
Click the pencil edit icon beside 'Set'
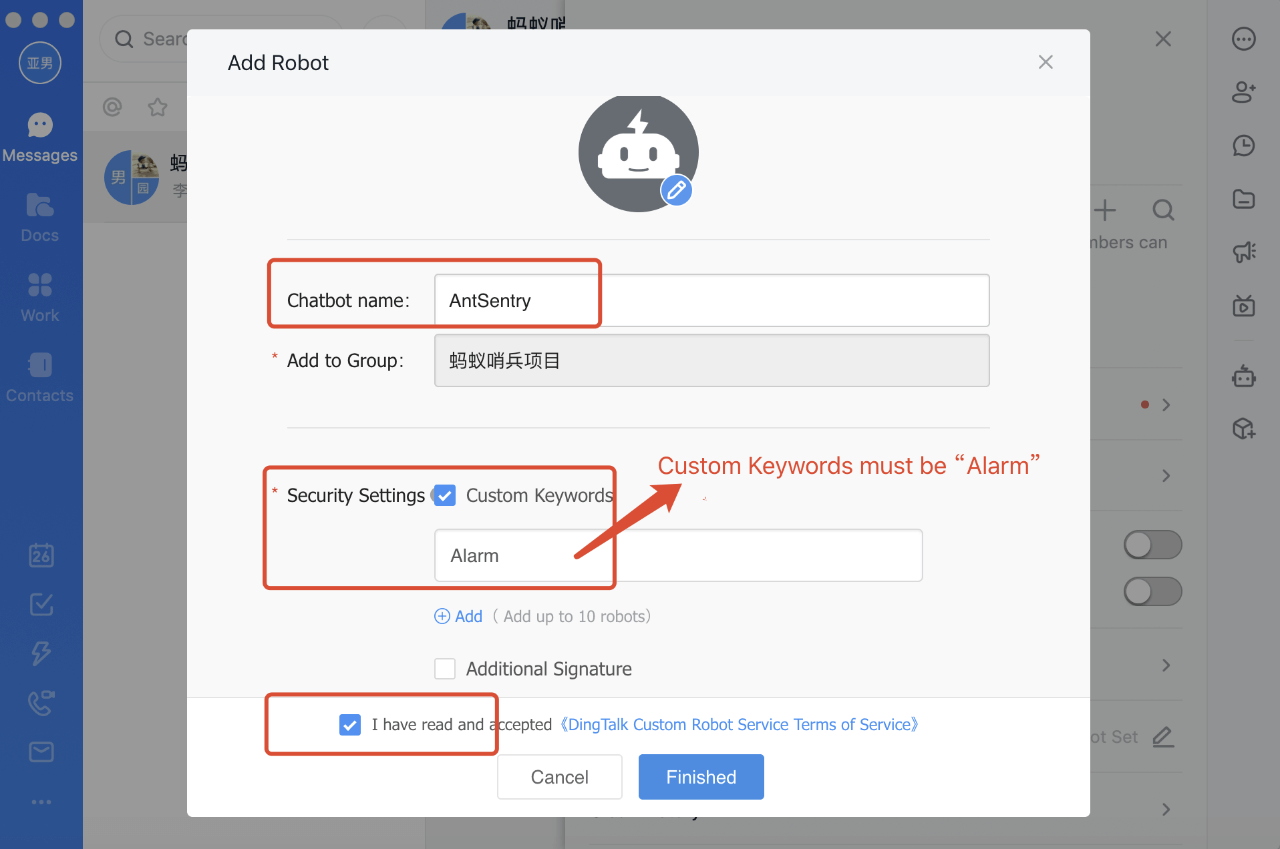click(x=1162, y=737)
